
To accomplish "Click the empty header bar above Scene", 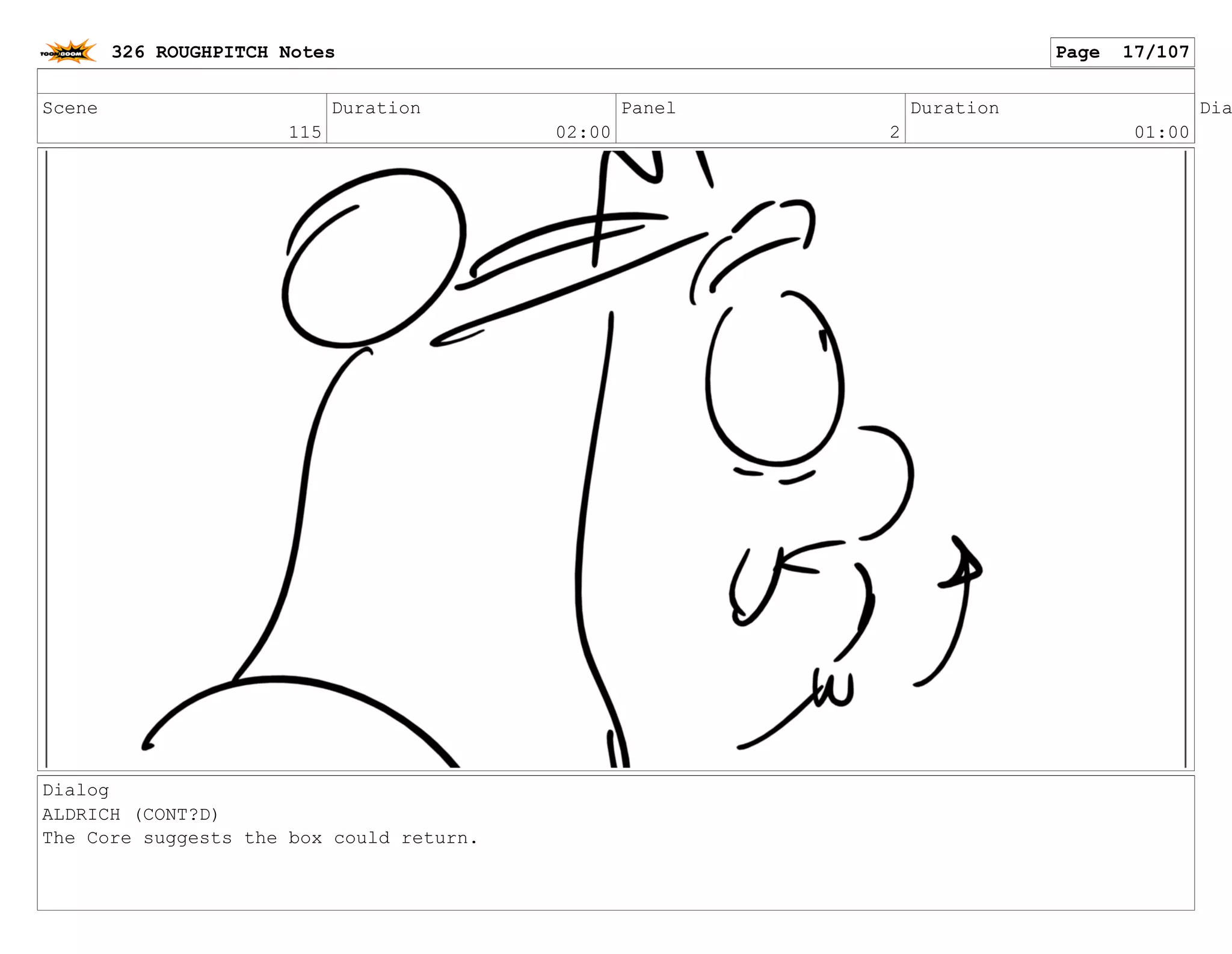I will point(615,81).
